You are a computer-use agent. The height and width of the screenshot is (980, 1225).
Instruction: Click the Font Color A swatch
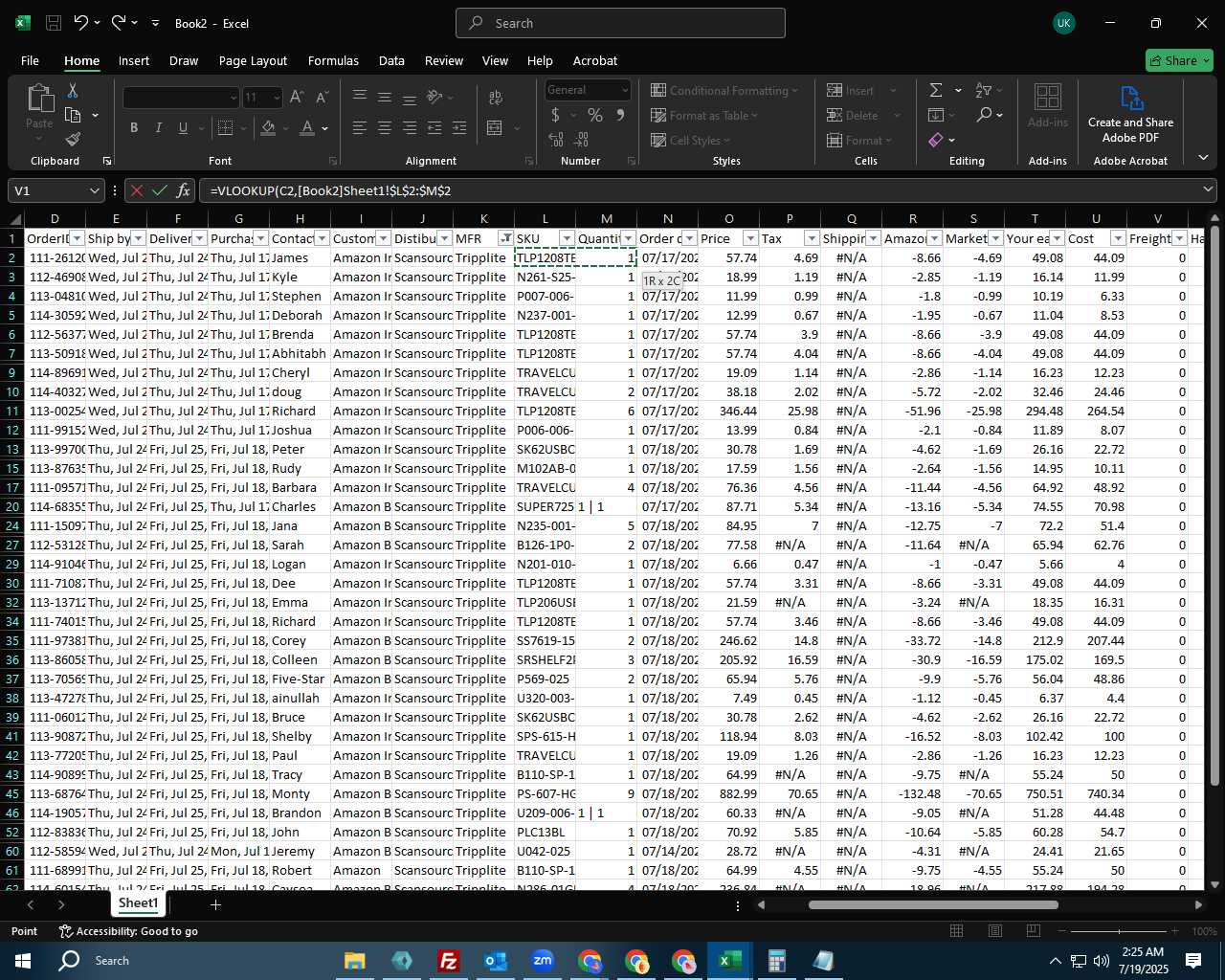pos(307,127)
